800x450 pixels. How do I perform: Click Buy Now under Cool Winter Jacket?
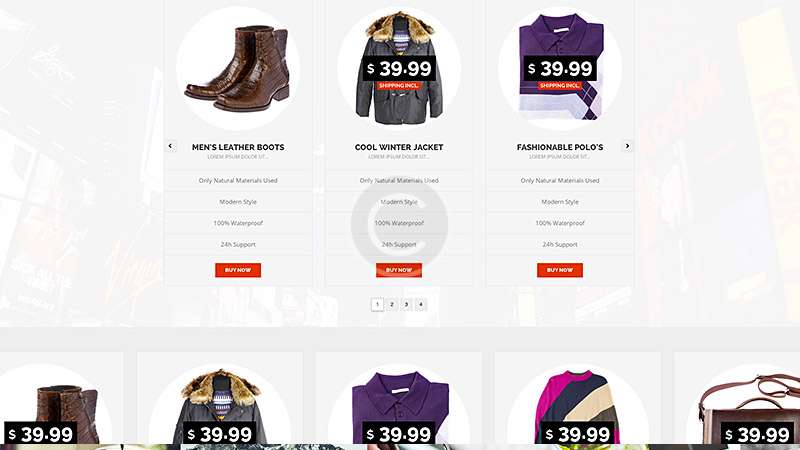tap(399, 270)
